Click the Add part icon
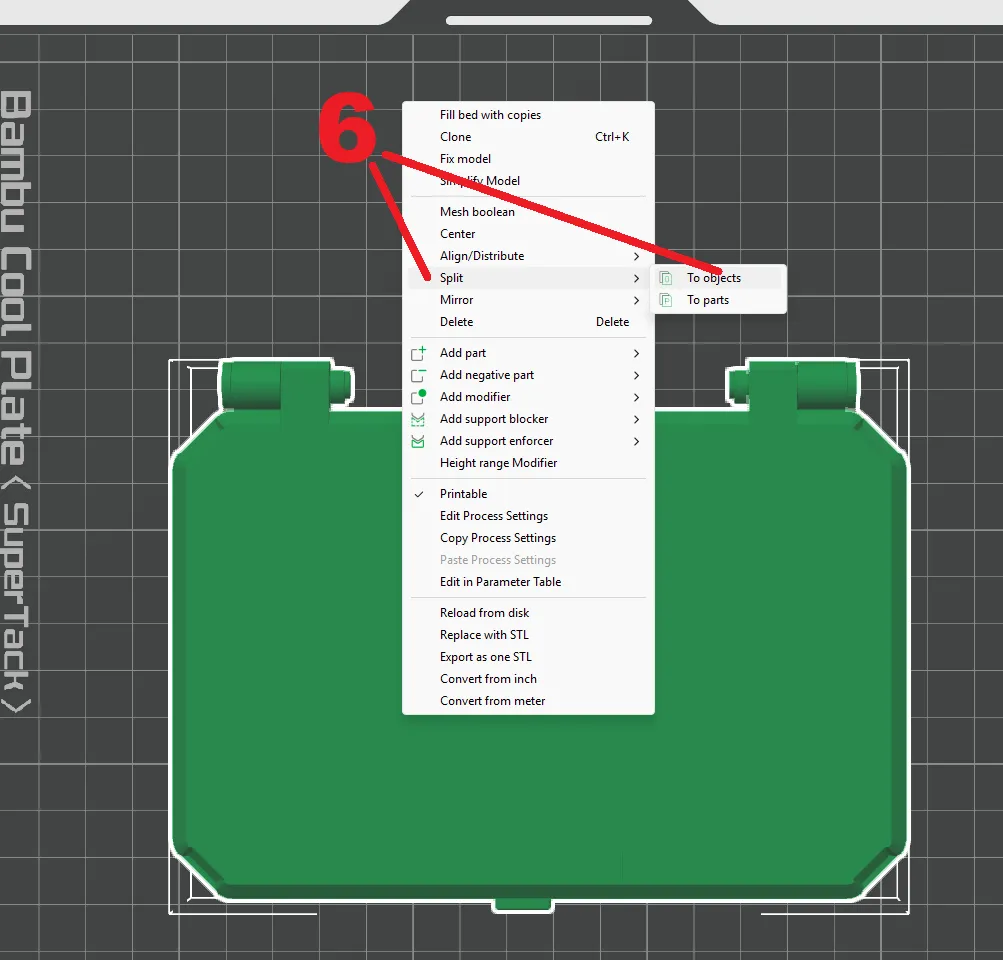Screen dimensions: 1003x960 pos(418,353)
